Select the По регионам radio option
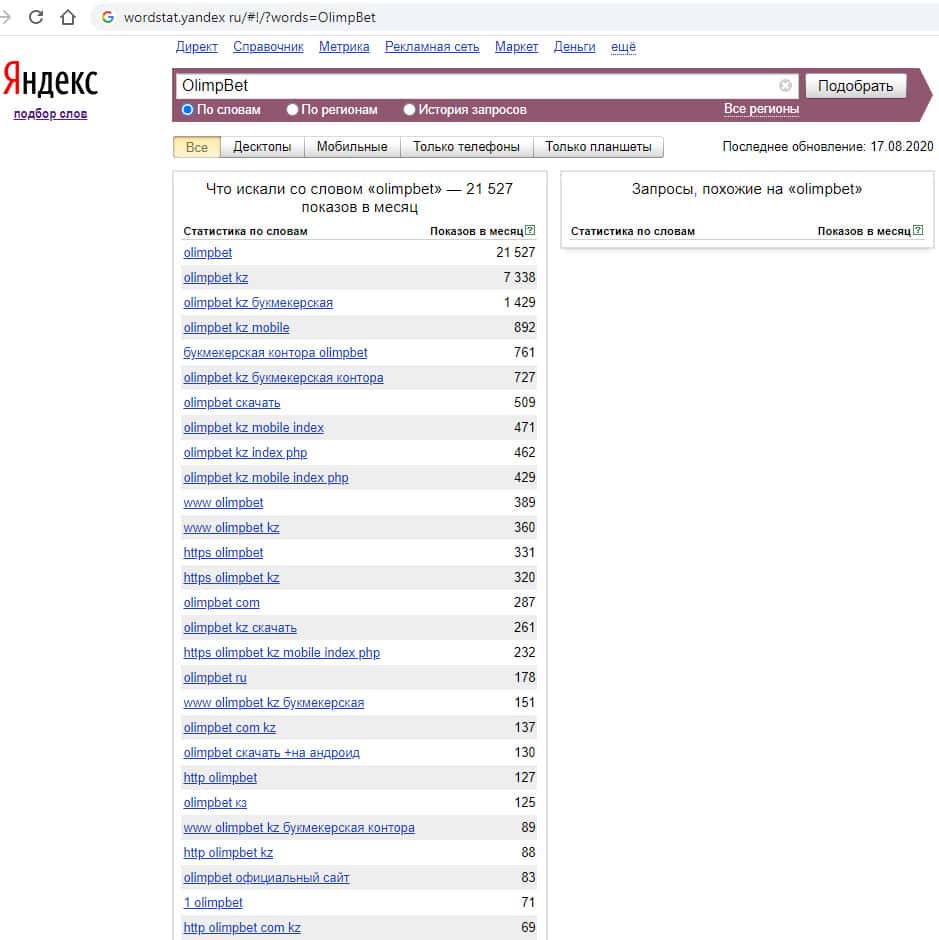The width and height of the screenshot is (939, 940). [292, 110]
